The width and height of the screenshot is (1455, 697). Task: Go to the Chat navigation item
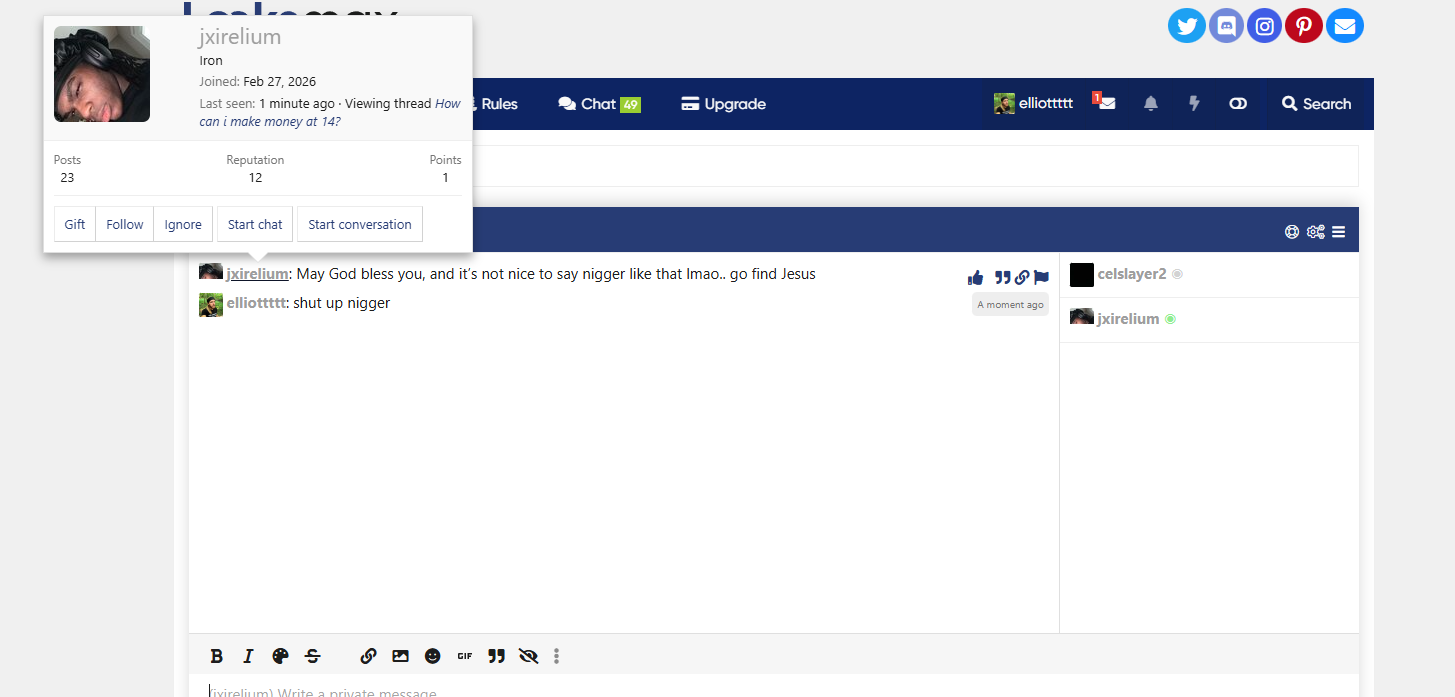coord(598,104)
